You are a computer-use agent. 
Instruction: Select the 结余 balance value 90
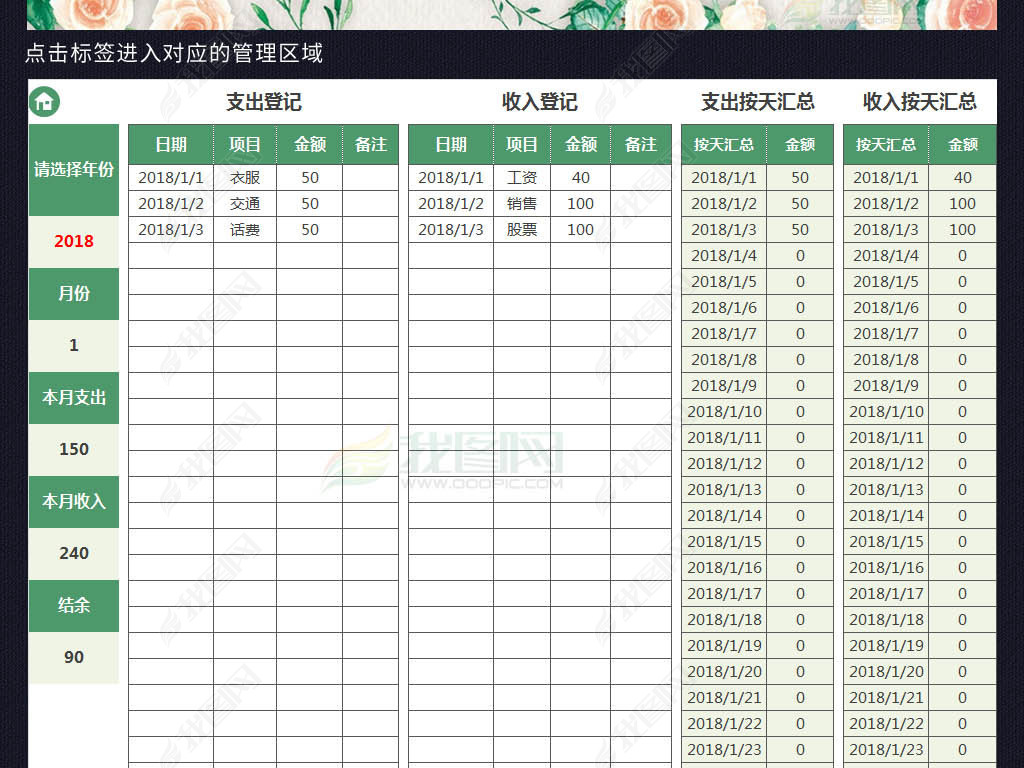pyautogui.click(x=74, y=657)
